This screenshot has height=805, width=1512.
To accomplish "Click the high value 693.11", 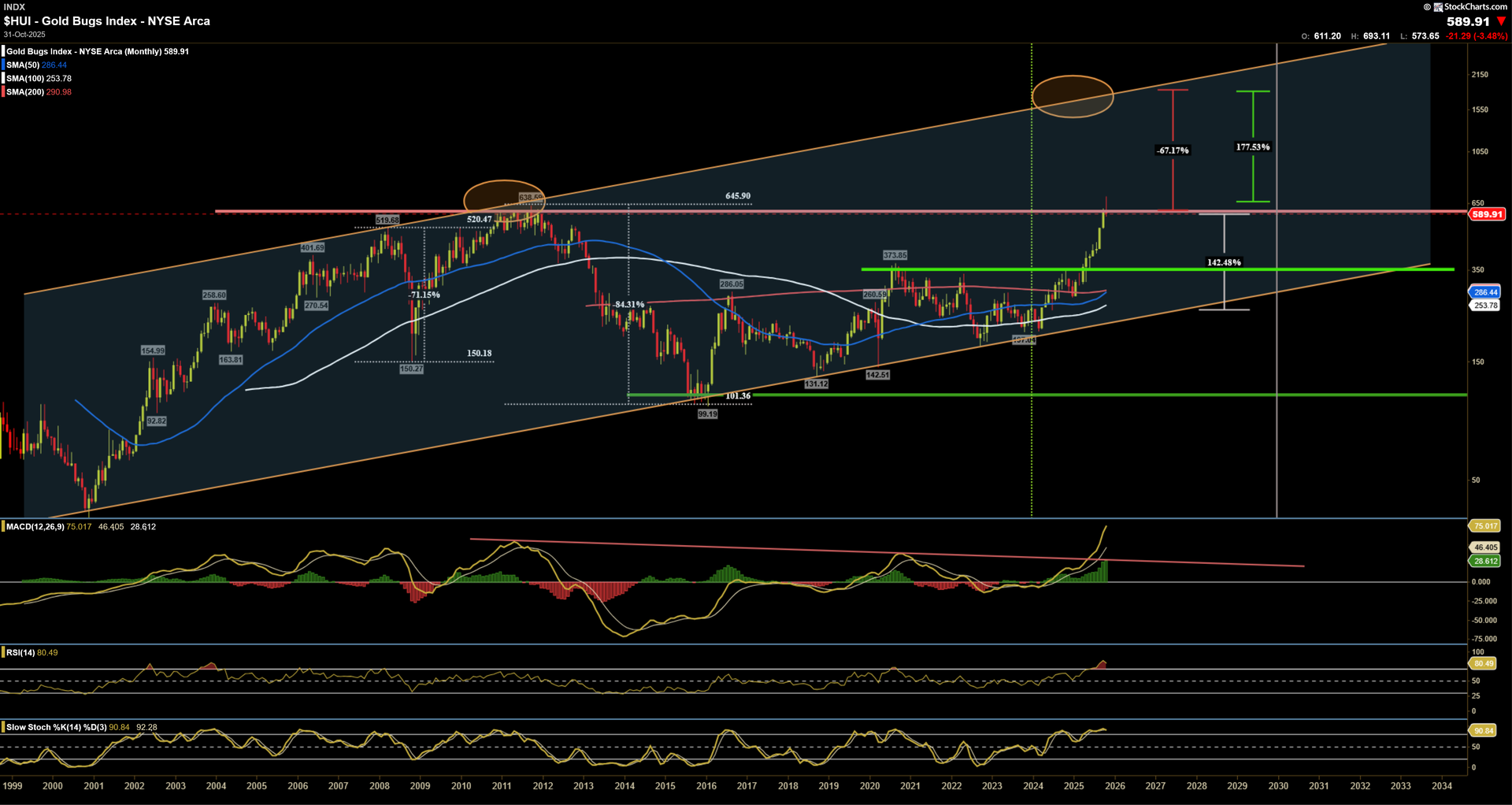I will coord(1377,36).
